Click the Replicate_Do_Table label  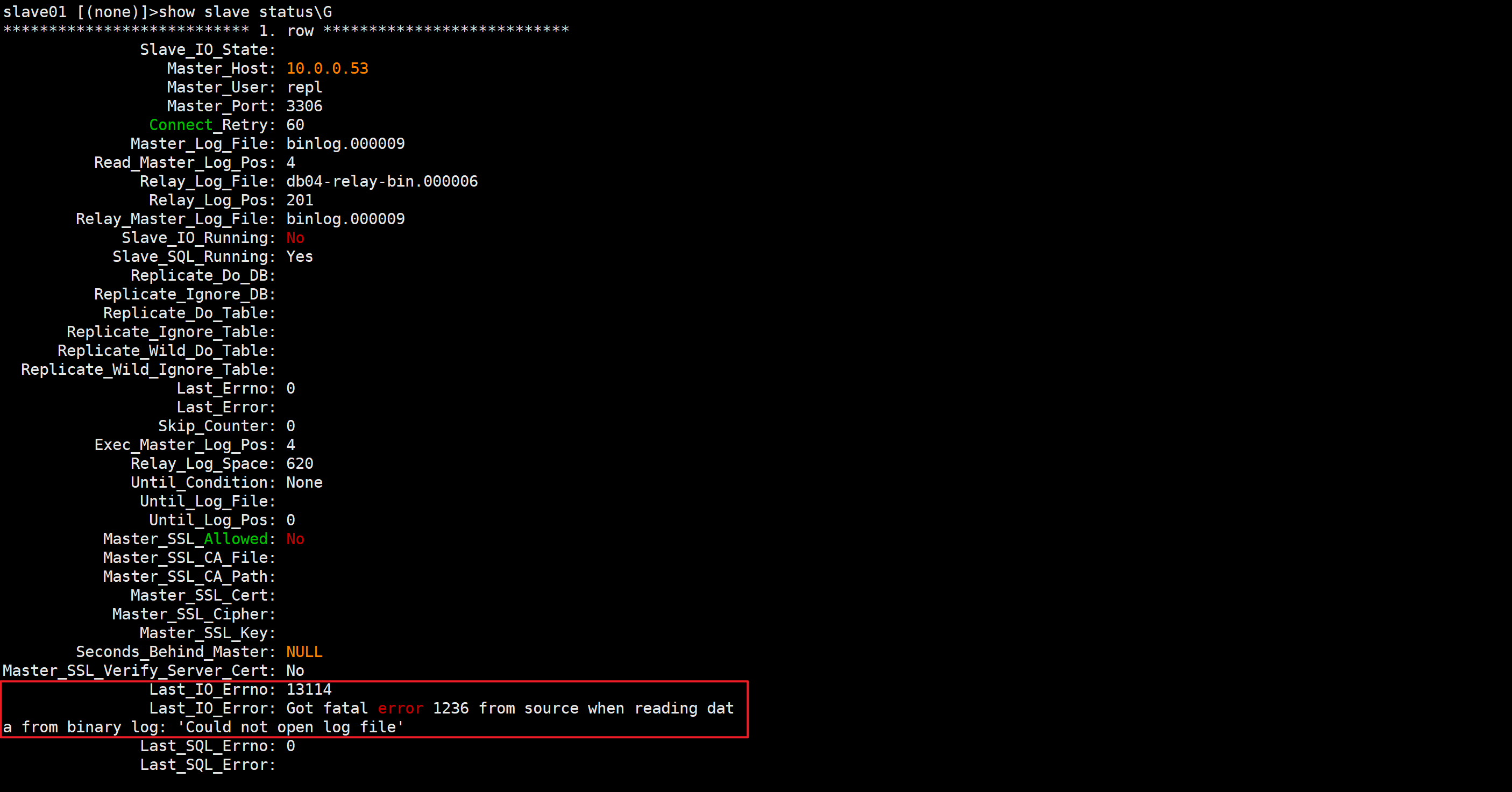click(x=189, y=313)
